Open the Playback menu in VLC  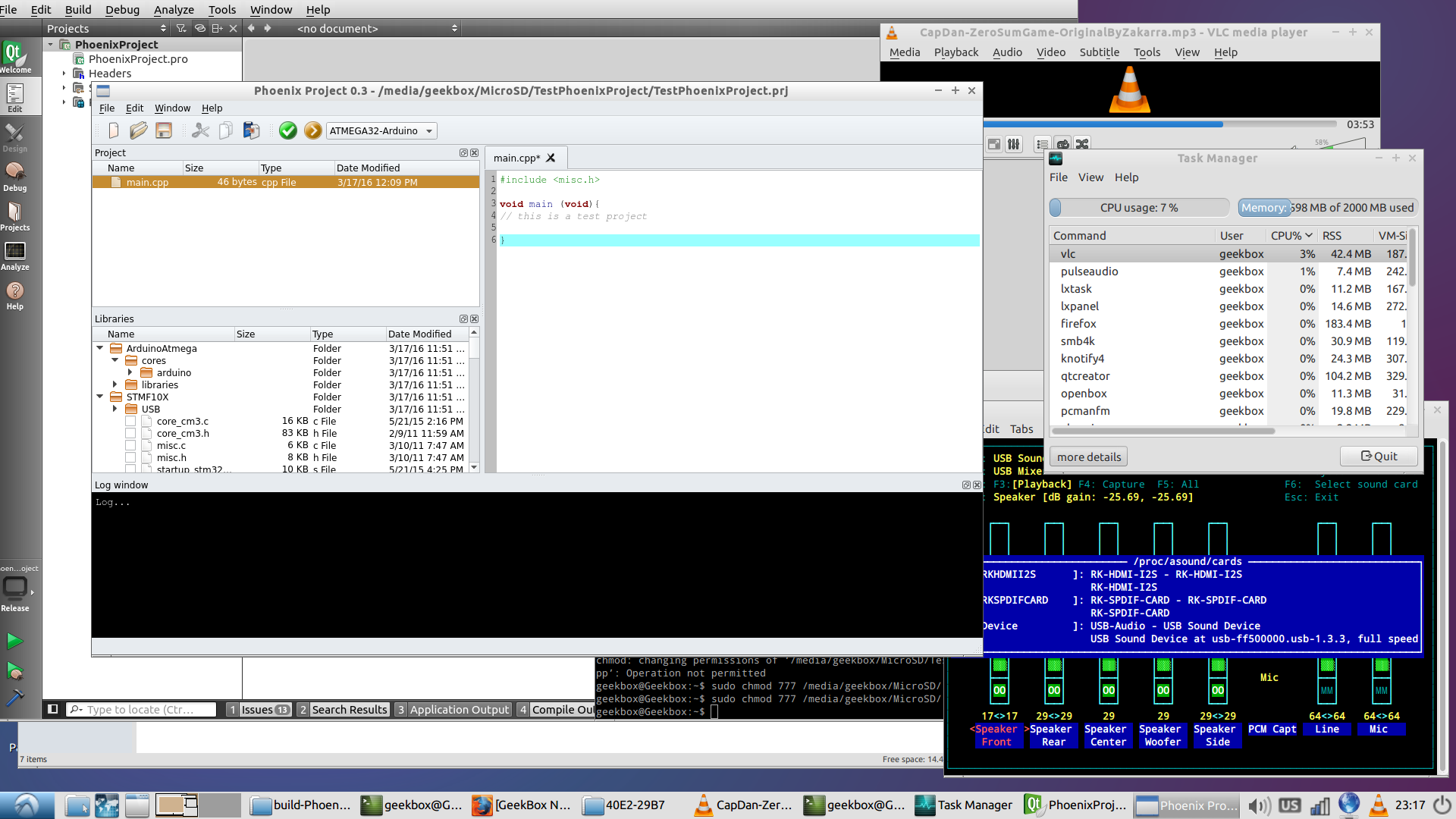click(x=955, y=52)
